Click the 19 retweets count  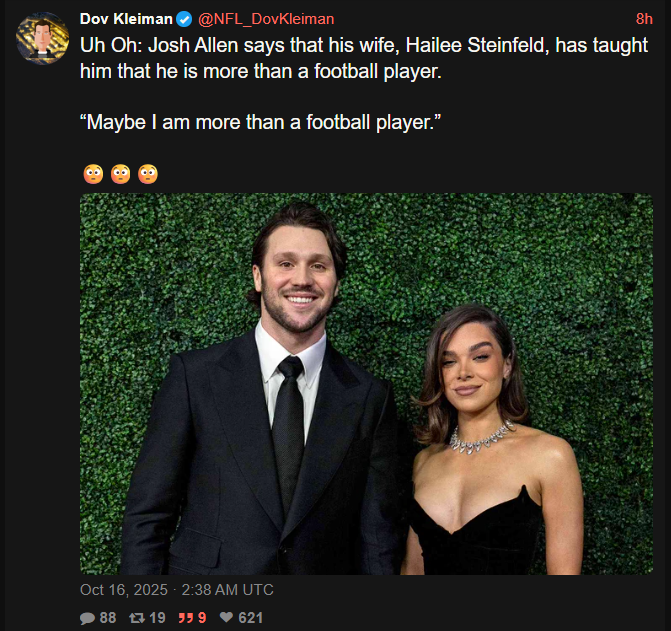[157, 618]
